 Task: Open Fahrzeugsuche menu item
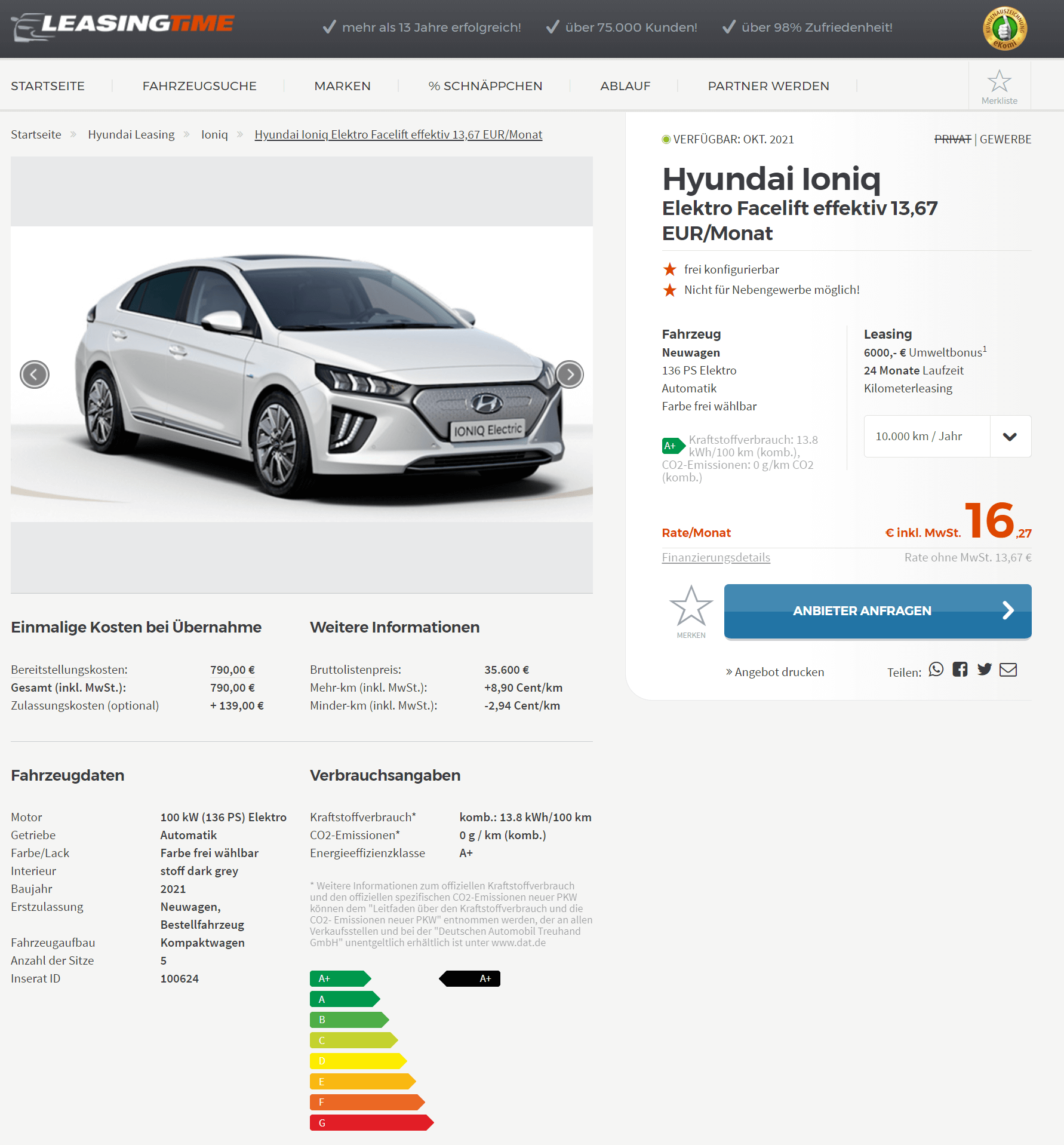coord(199,86)
